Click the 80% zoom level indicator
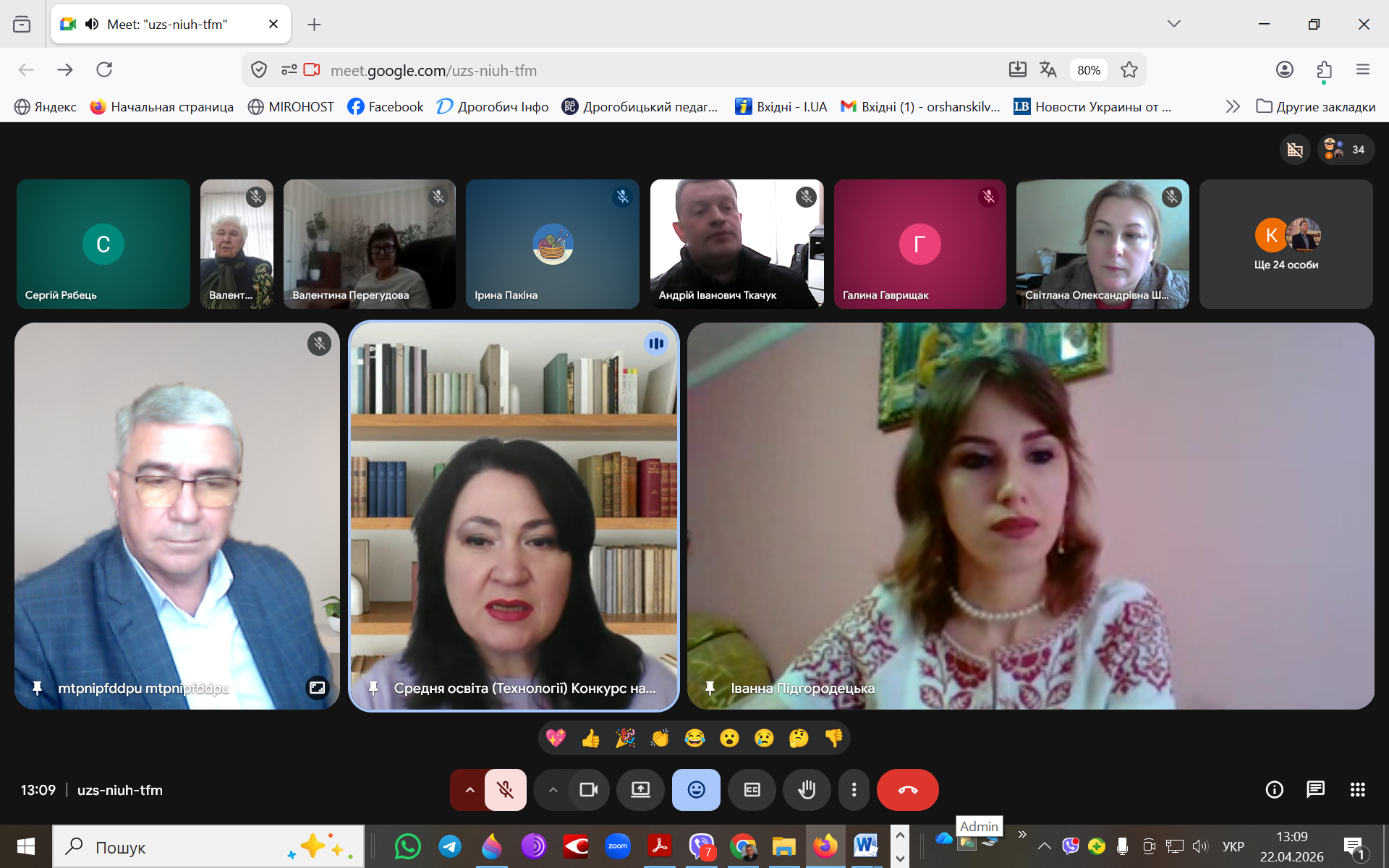The image size is (1389, 868). 1088,70
